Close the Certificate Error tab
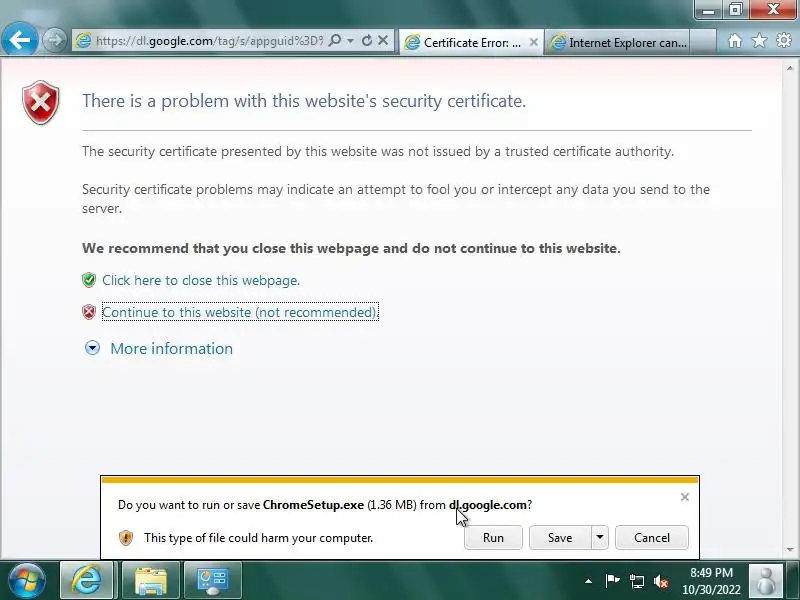 click(x=534, y=42)
